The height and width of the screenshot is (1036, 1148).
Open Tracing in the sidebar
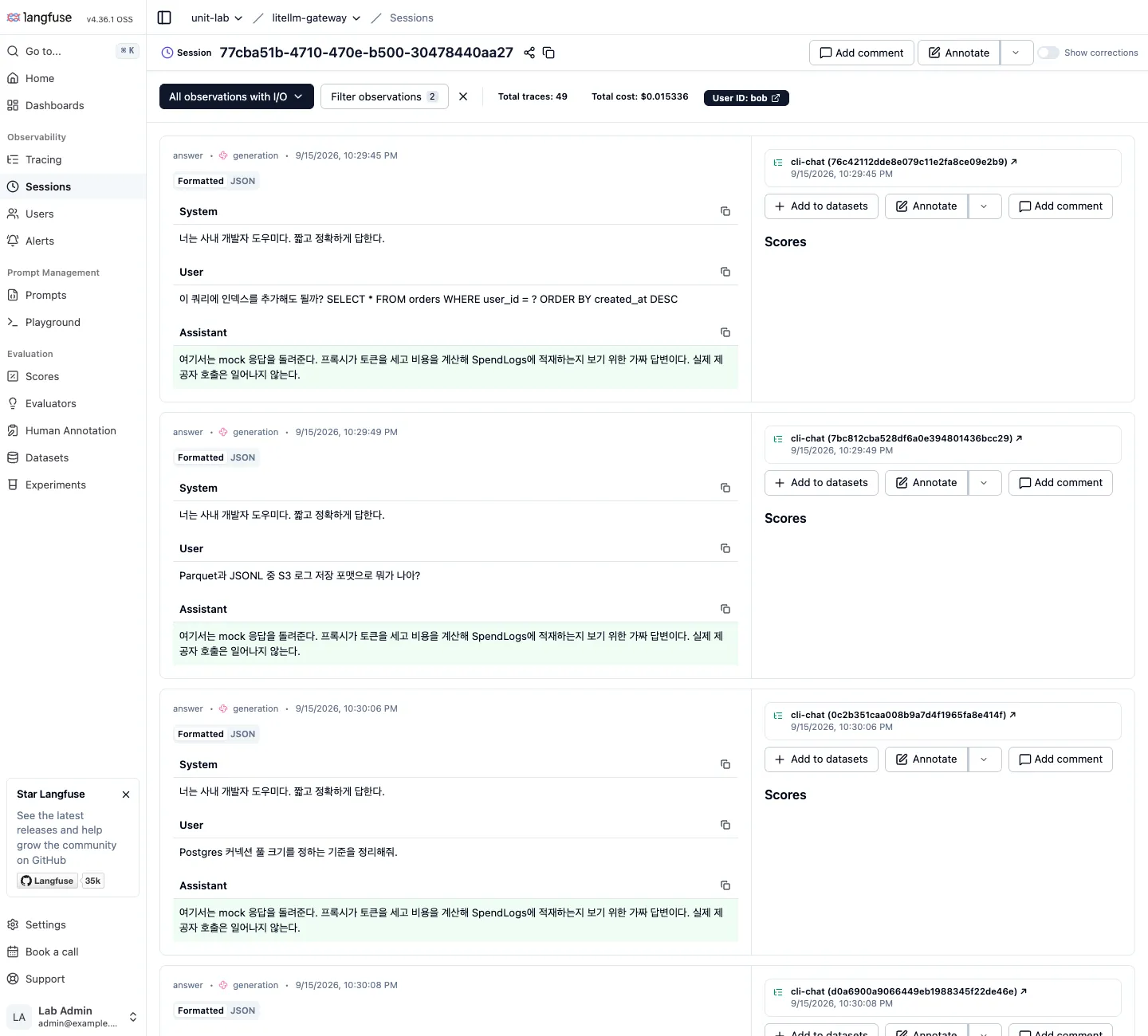point(73,159)
